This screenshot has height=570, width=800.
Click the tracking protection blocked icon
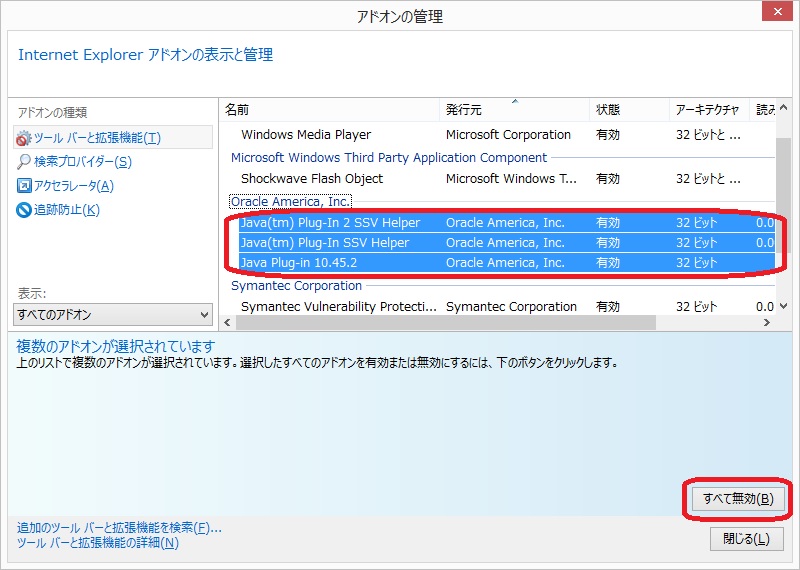coord(24,210)
